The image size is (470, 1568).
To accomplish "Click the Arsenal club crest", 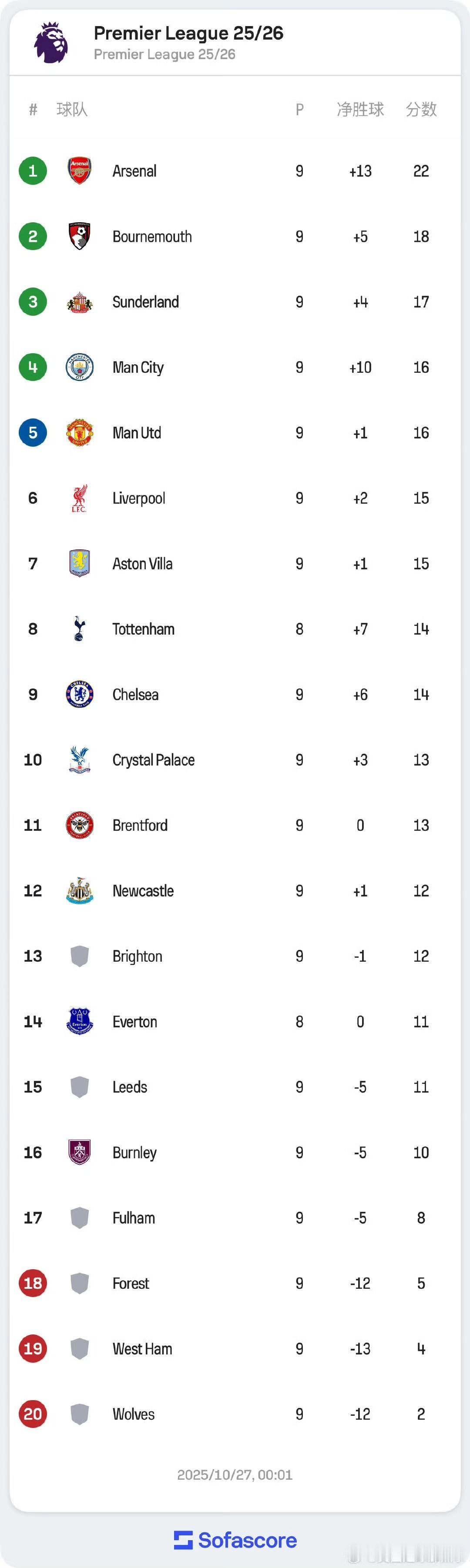I will (79, 171).
